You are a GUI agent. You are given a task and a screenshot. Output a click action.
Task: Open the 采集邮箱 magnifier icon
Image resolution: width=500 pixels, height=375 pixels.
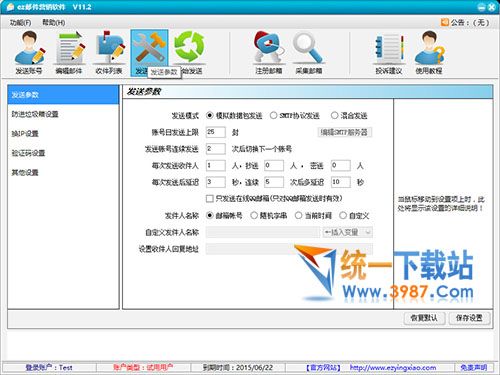click(x=309, y=53)
